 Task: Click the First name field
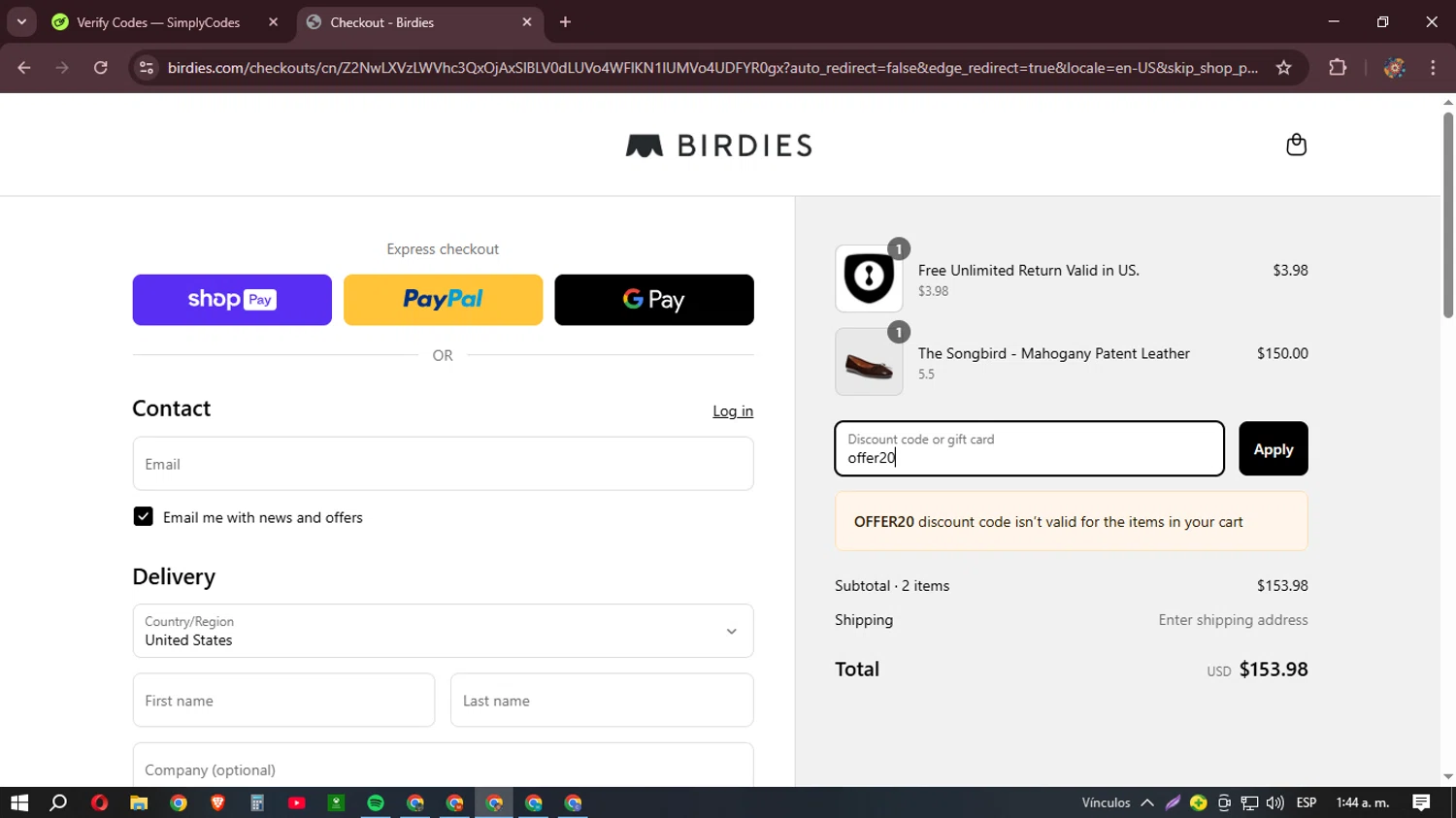click(283, 701)
